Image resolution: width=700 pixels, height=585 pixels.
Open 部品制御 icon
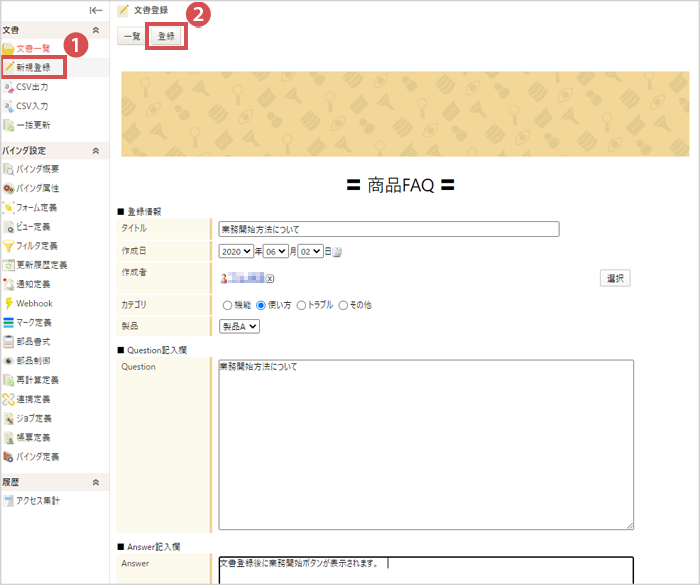tap(8, 361)
